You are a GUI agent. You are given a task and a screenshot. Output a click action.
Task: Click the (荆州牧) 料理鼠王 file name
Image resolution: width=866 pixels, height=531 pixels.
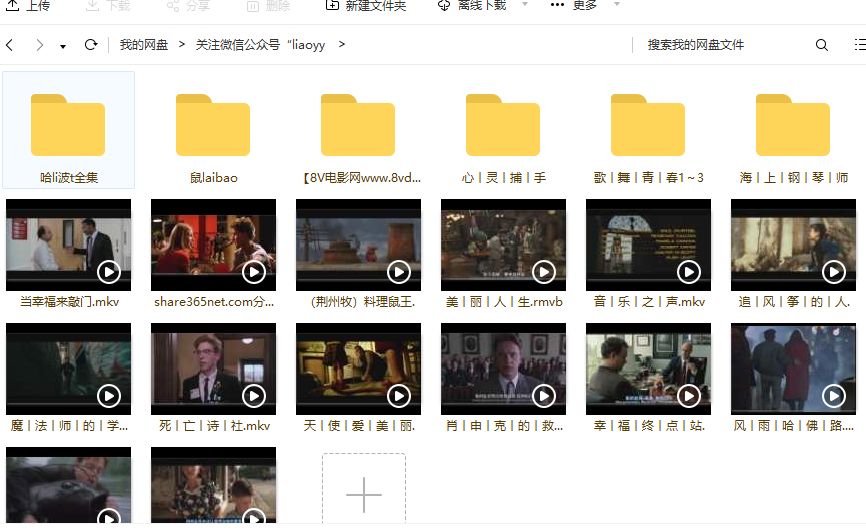(363, 302)
